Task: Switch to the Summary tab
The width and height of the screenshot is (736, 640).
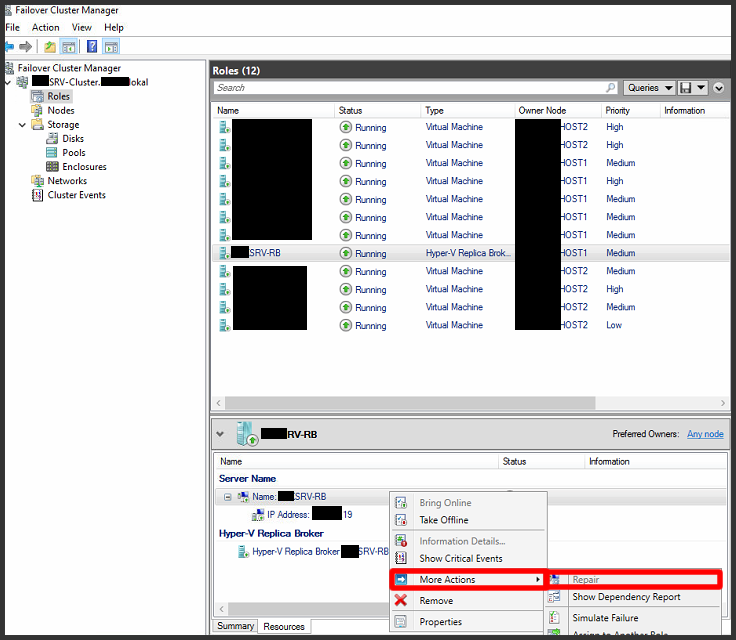Action: [x=235, y=625]
